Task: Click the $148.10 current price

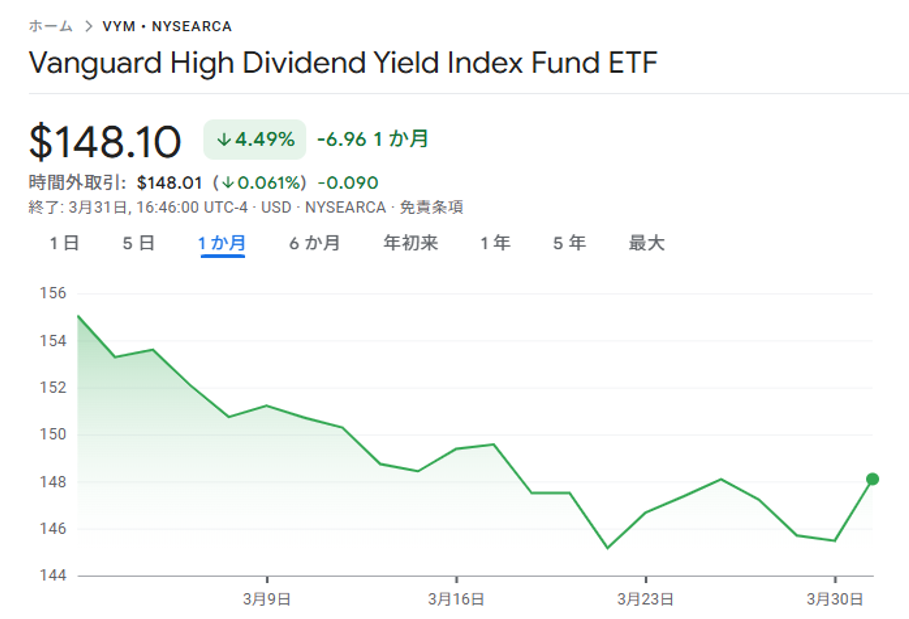Action: [105, 142]
